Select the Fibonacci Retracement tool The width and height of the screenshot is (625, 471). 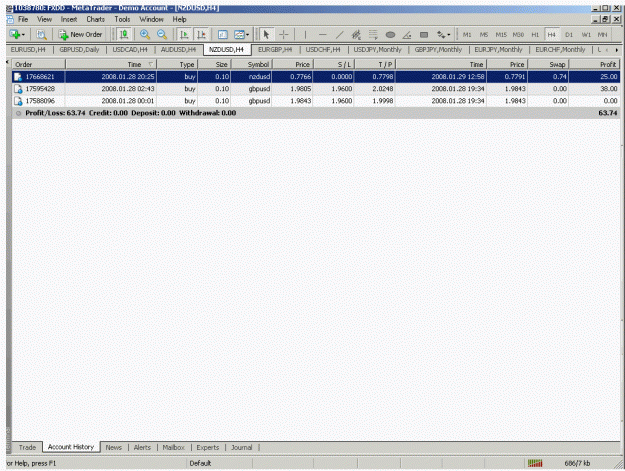373,35
